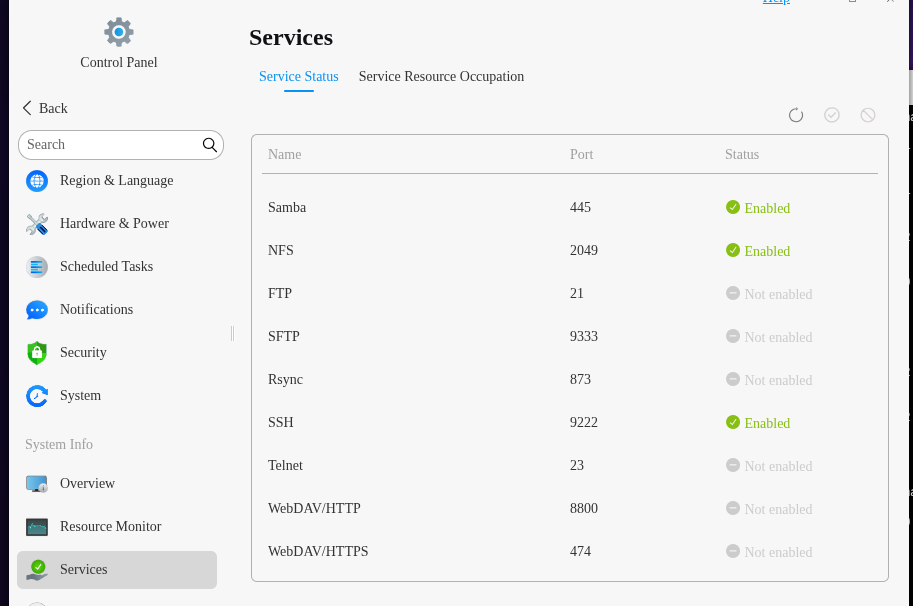Click the Security shield icon
Viewport: 913px width, 606px height.
[x=37, y=353]
